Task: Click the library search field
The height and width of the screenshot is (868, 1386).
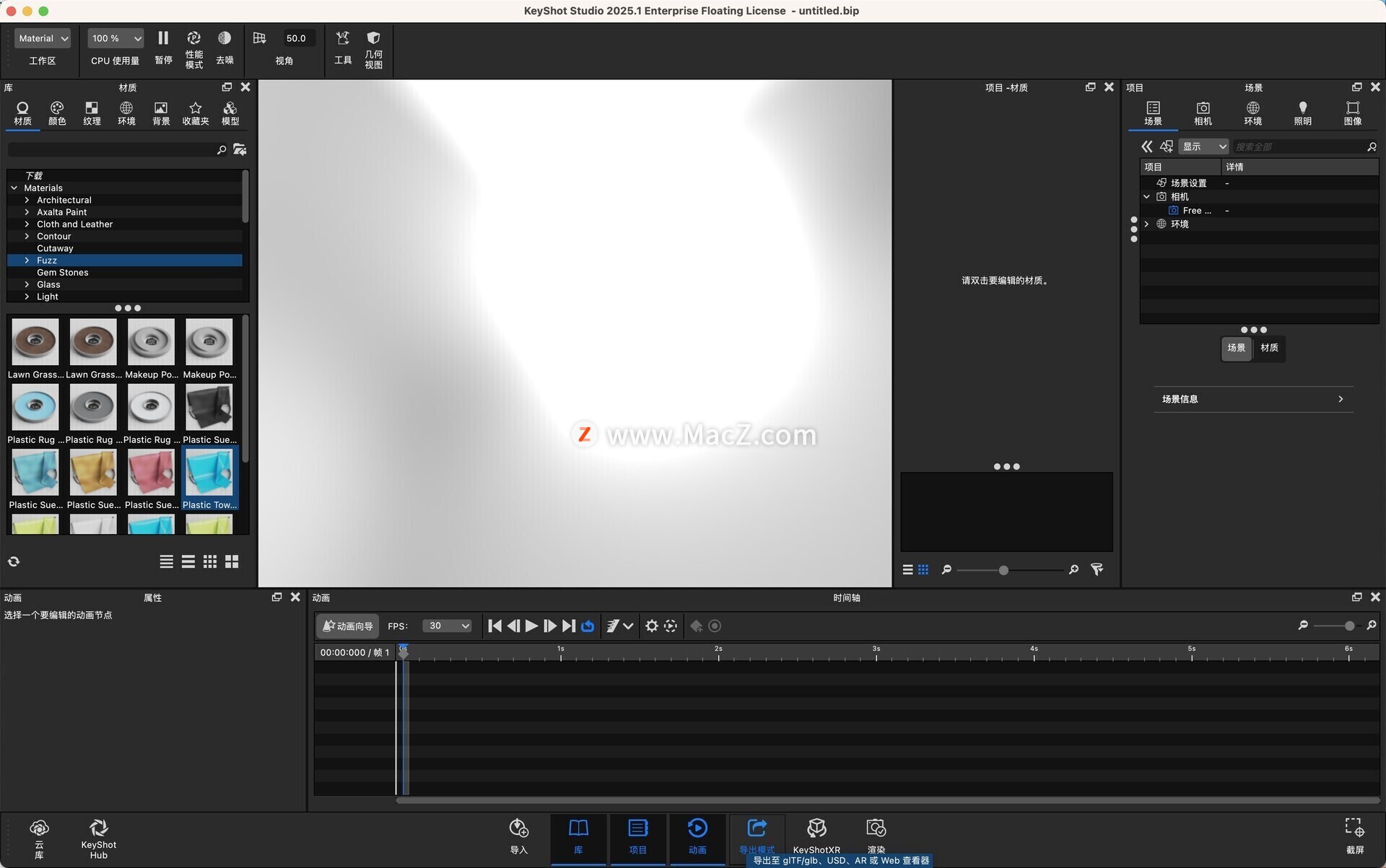Action: pyautogui.click(x=112, y=149)
